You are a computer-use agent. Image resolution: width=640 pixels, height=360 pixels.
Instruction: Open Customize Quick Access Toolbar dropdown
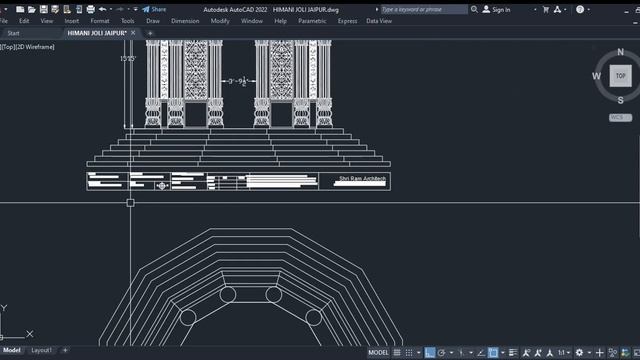(x=136, y=9)
